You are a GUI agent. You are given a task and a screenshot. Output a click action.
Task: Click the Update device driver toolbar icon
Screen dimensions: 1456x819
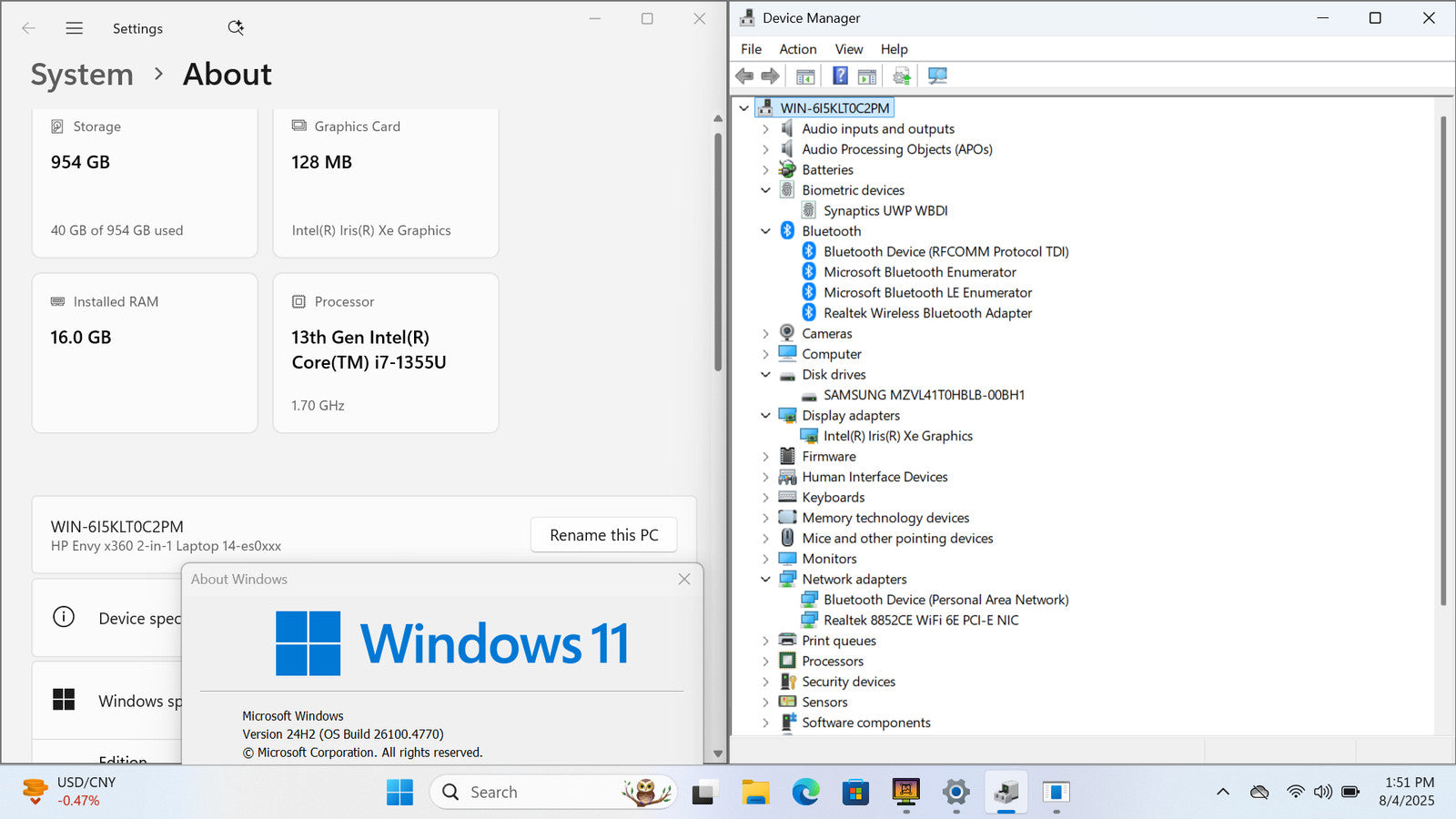(x=901, y=76)
